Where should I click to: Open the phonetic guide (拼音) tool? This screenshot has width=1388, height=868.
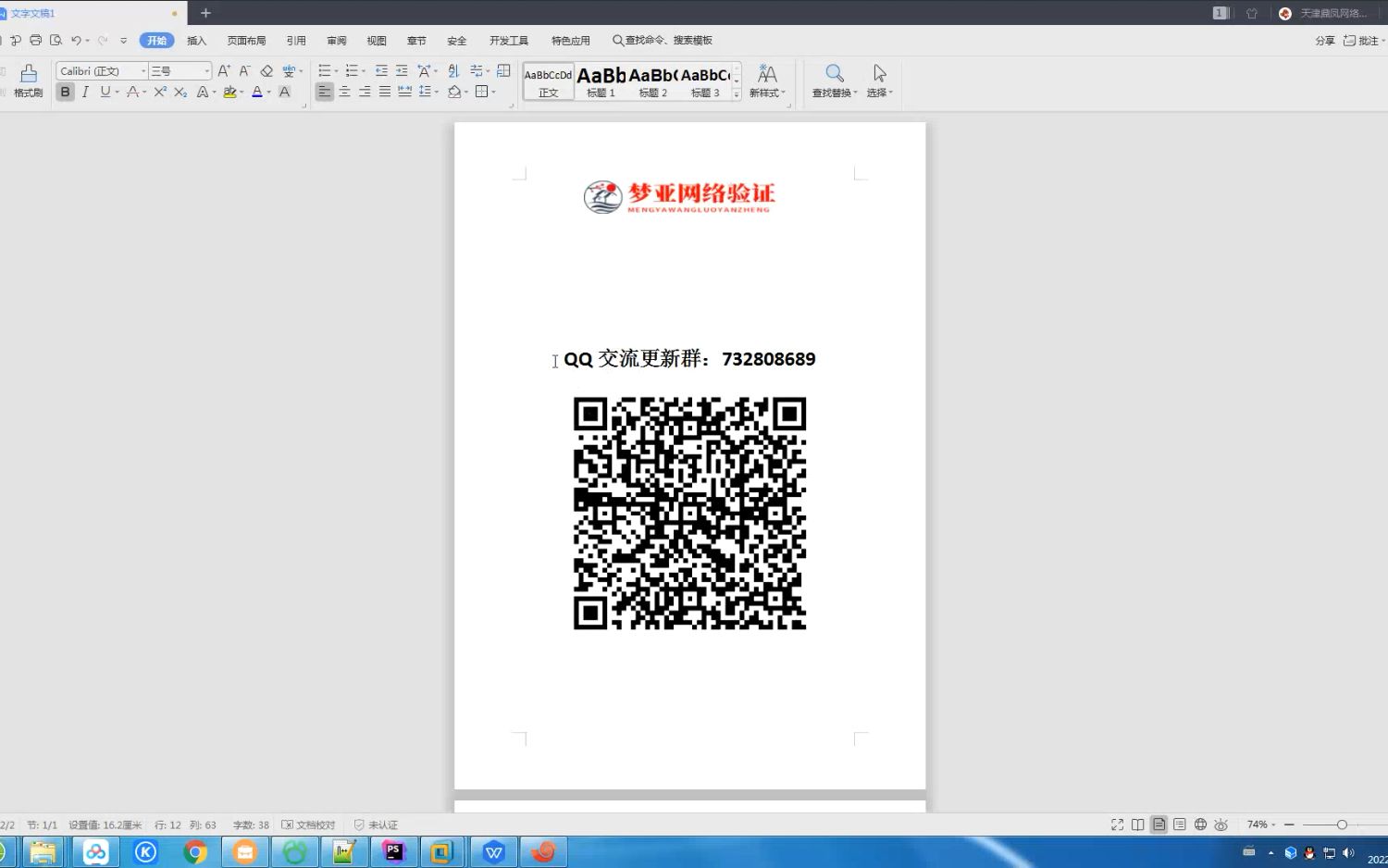pyautogui.click(x=290, y=71)
